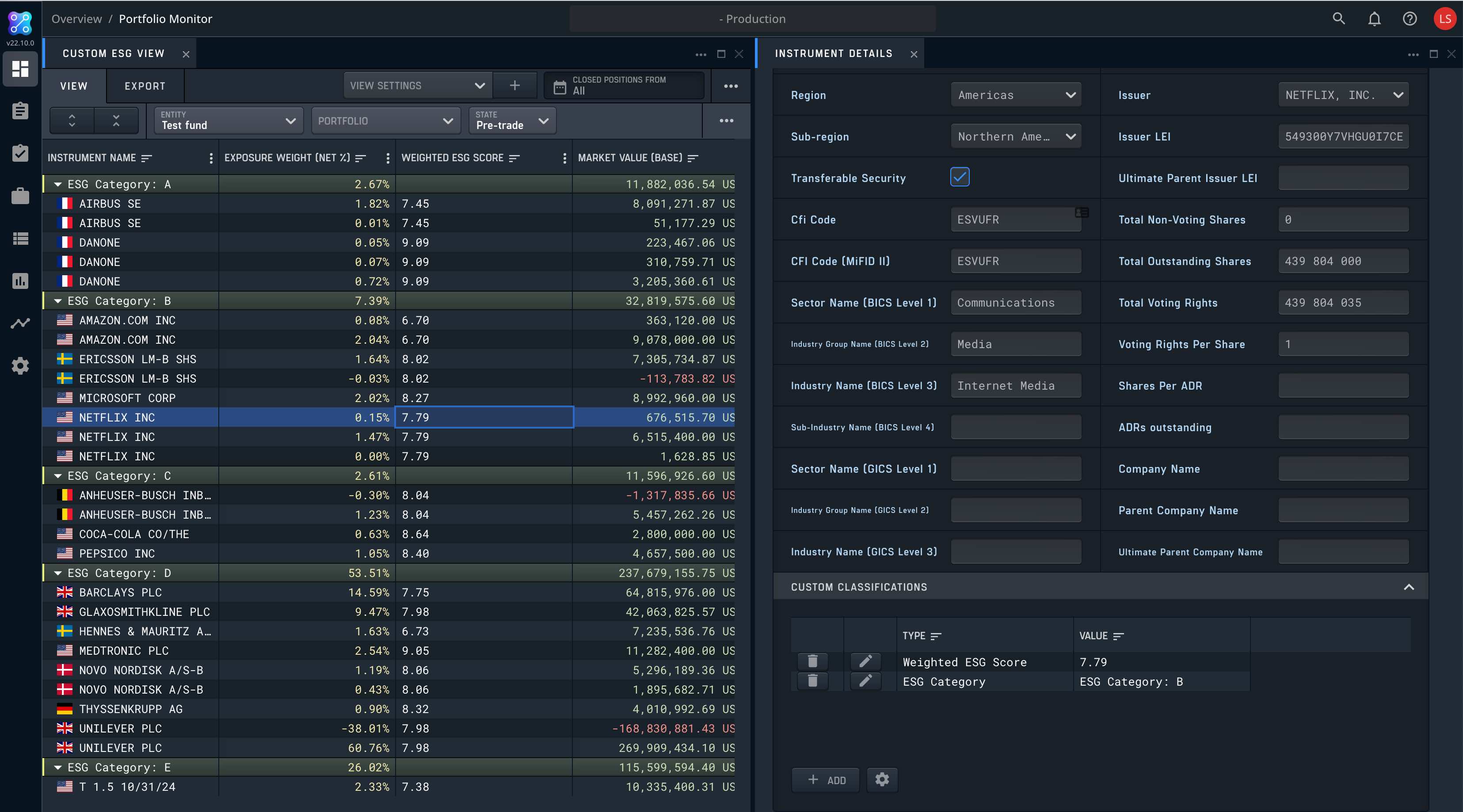The image size is (1463, 812).
Task: Edit the Weighted ESG Score classification
Action: point(865,661)
